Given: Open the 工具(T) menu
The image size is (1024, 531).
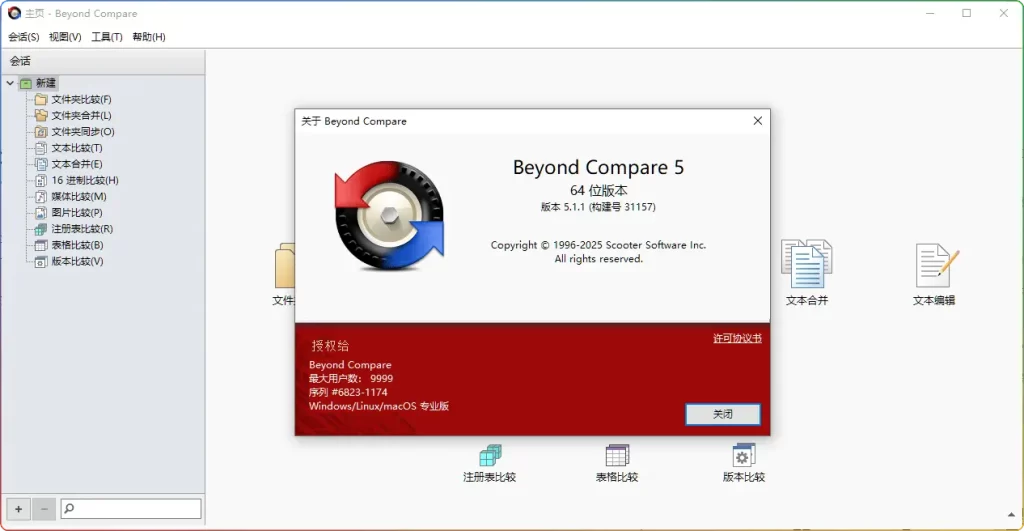Looking at the screenshot, I should (106, 37).
